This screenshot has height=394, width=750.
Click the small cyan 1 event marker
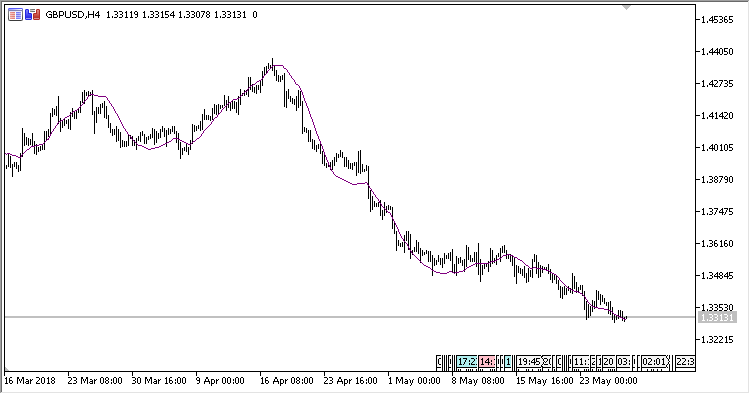point(508,362)
